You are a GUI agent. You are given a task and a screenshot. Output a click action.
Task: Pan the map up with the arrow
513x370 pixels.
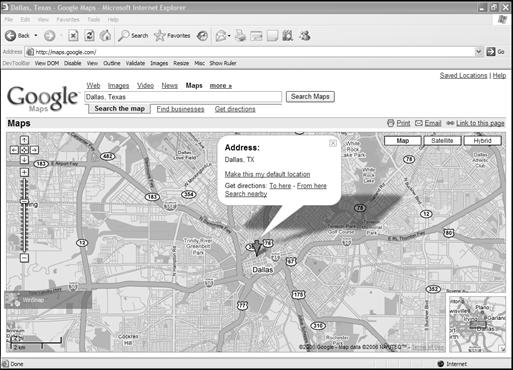tap(24, 140)
